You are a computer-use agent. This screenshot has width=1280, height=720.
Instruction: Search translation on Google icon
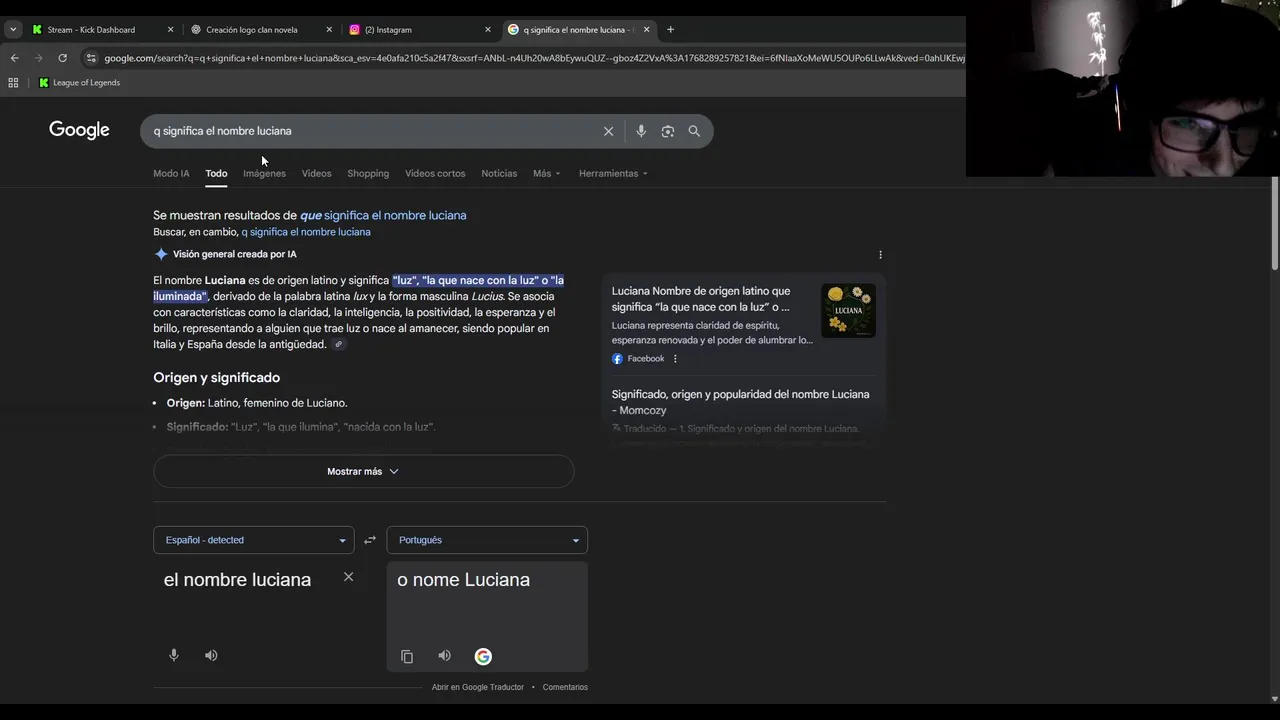(483, 656)
